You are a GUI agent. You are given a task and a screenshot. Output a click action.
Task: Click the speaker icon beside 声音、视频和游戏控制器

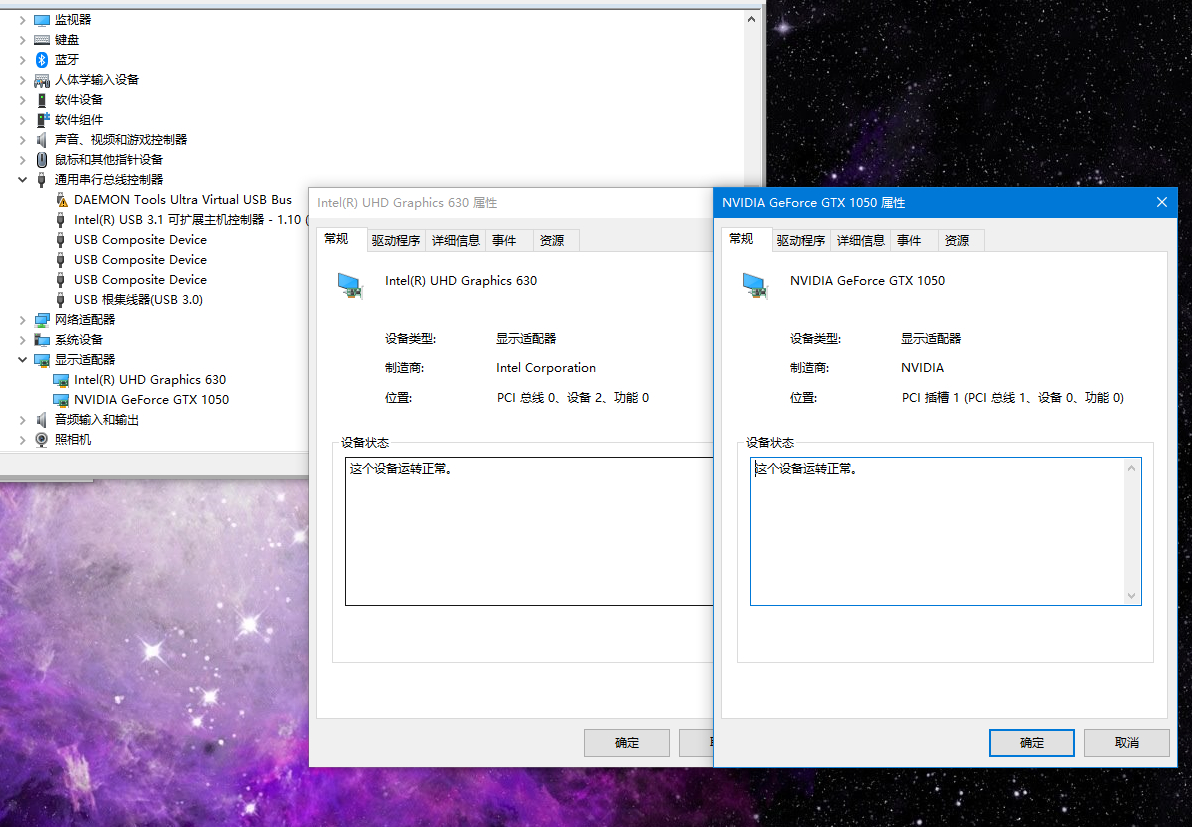pyautogui.click(x=42, y=140)
